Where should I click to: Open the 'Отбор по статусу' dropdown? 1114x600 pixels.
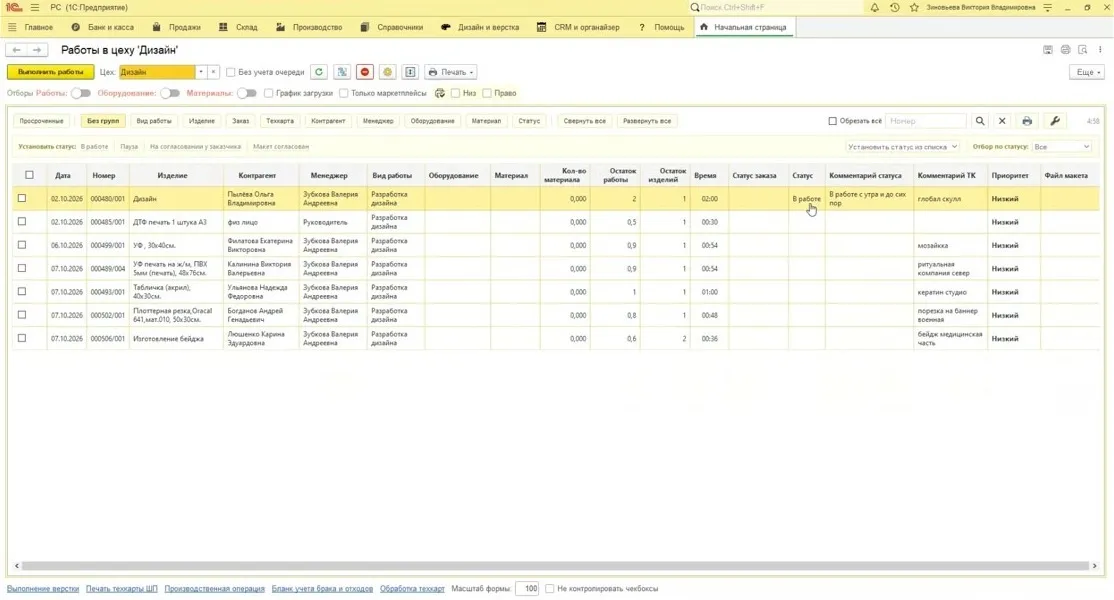click(1061, 146)
